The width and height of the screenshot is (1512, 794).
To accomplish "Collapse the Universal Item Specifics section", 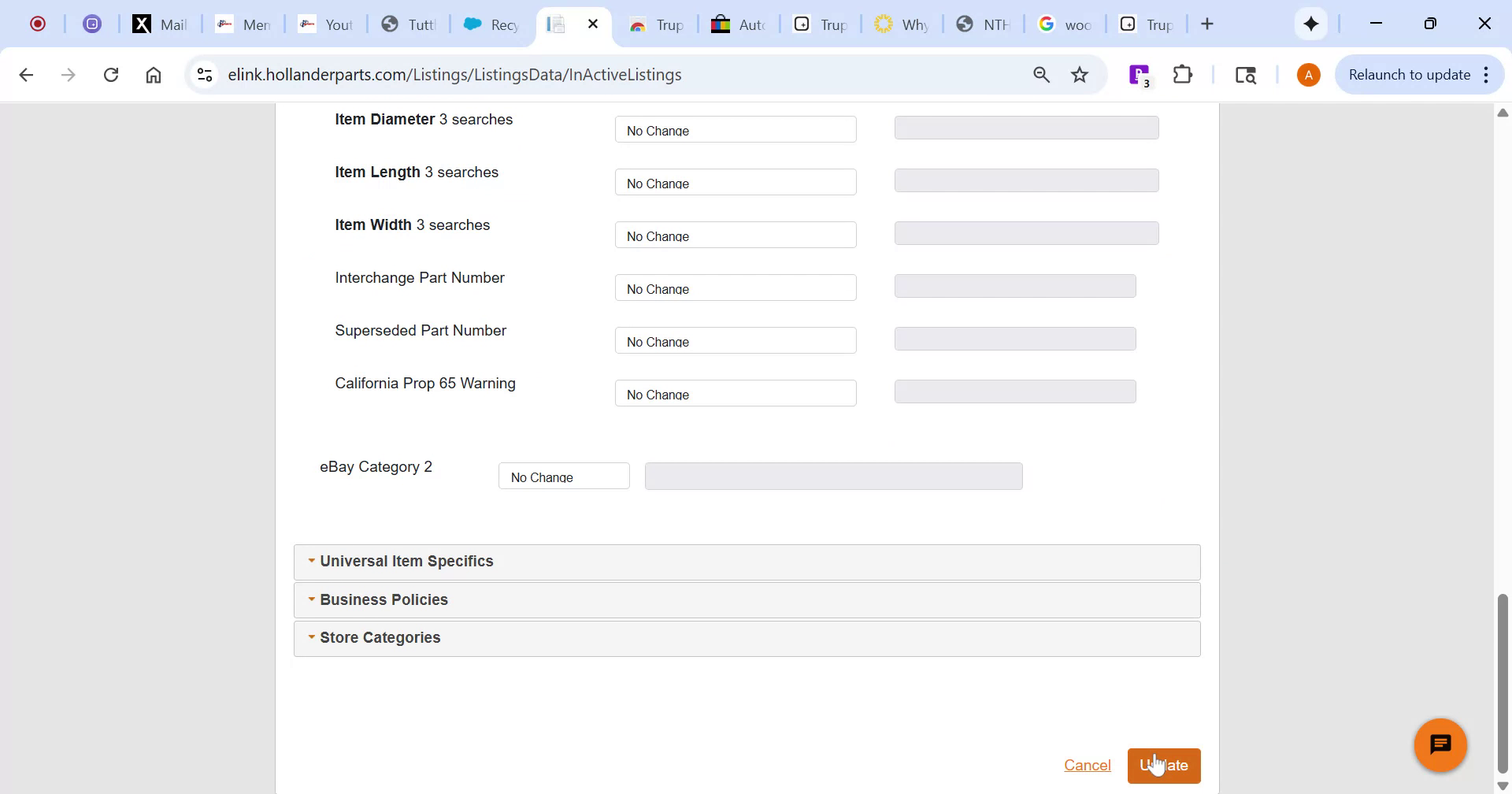I will pyautogui.click(x=406, y=561).
